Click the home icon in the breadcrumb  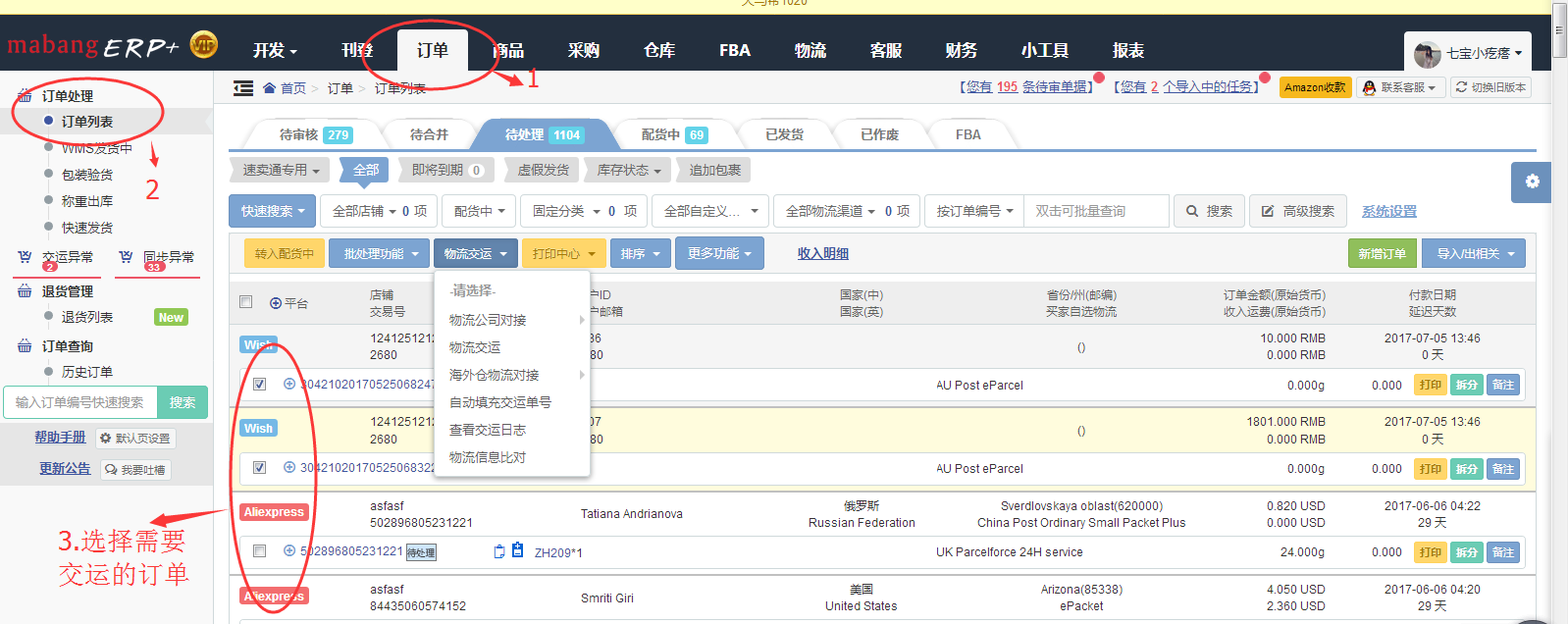tap(270, 88)
